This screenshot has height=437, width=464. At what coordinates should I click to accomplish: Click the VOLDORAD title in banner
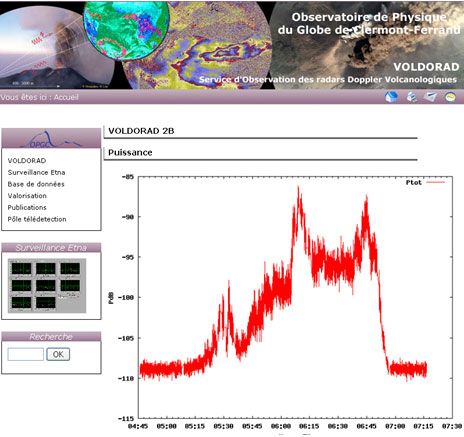(426, 67)
